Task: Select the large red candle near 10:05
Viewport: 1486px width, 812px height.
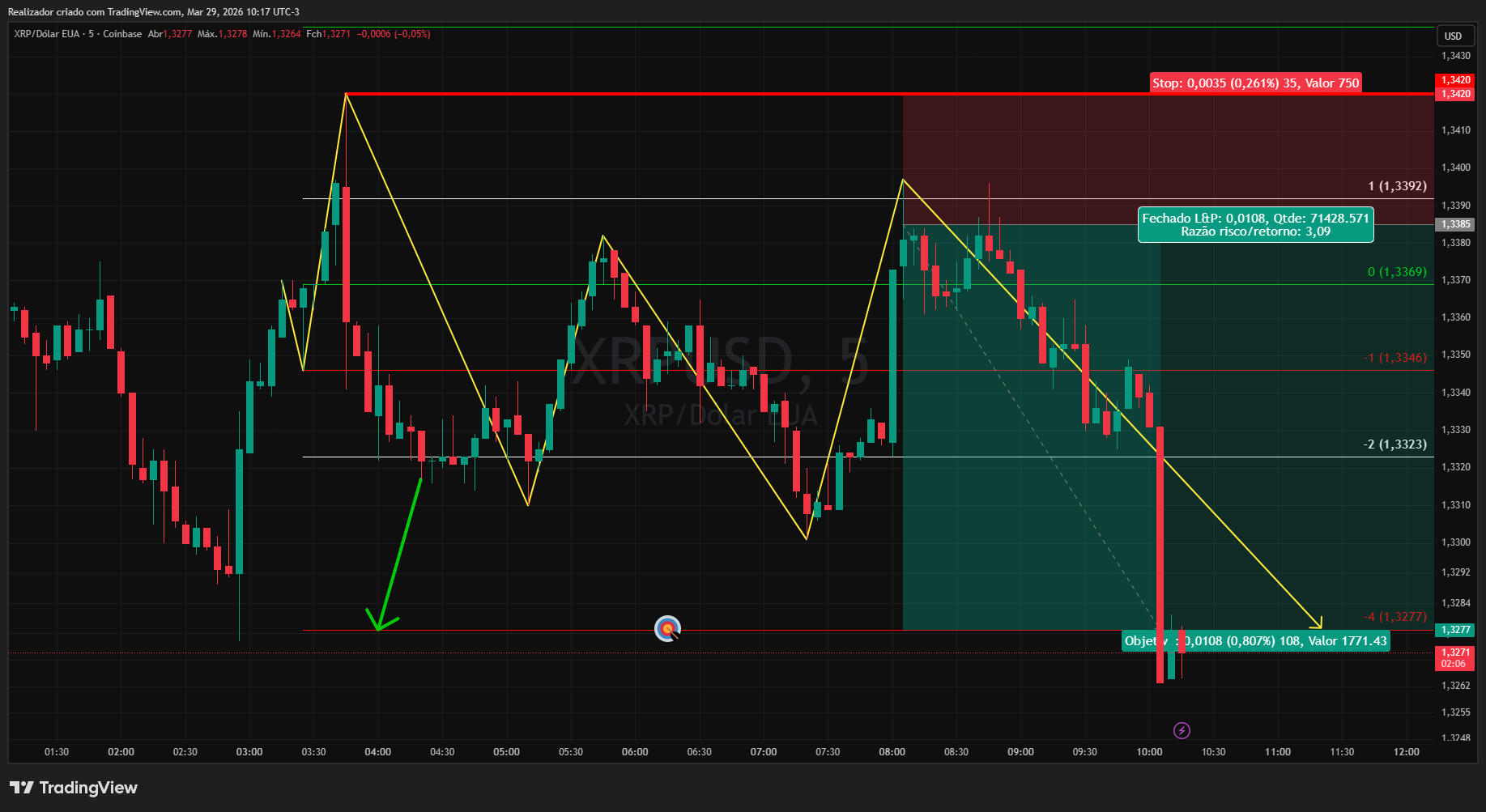Action: (x=1160, y=555)
